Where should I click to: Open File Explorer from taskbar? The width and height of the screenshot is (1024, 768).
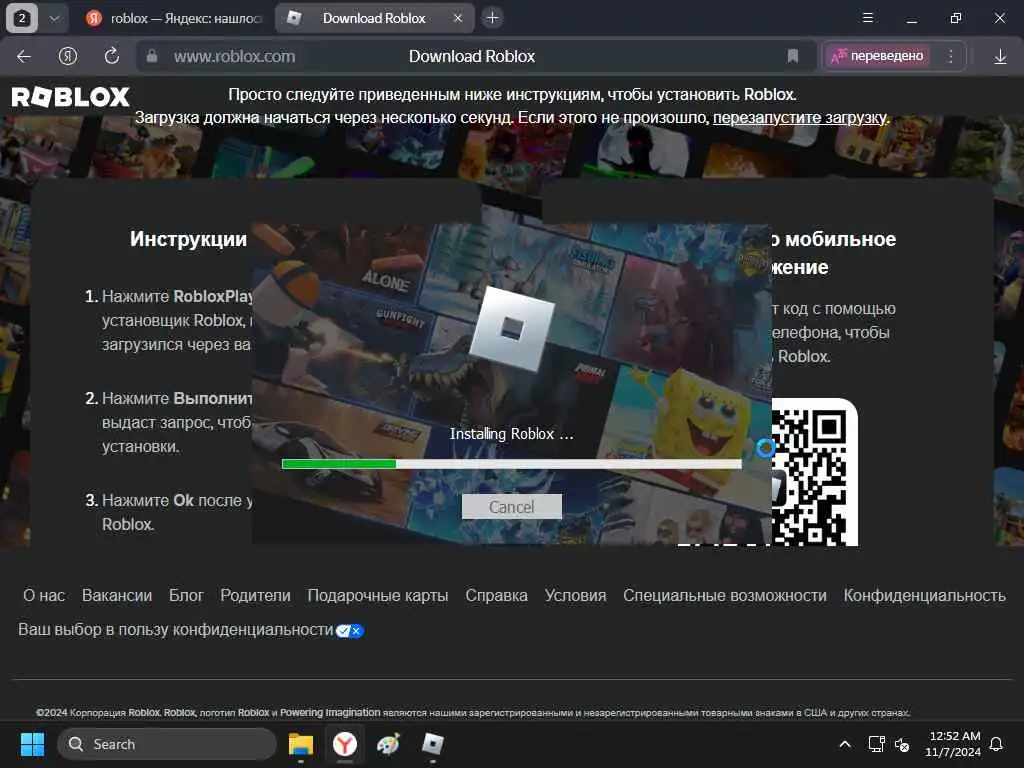click(301, 744)
